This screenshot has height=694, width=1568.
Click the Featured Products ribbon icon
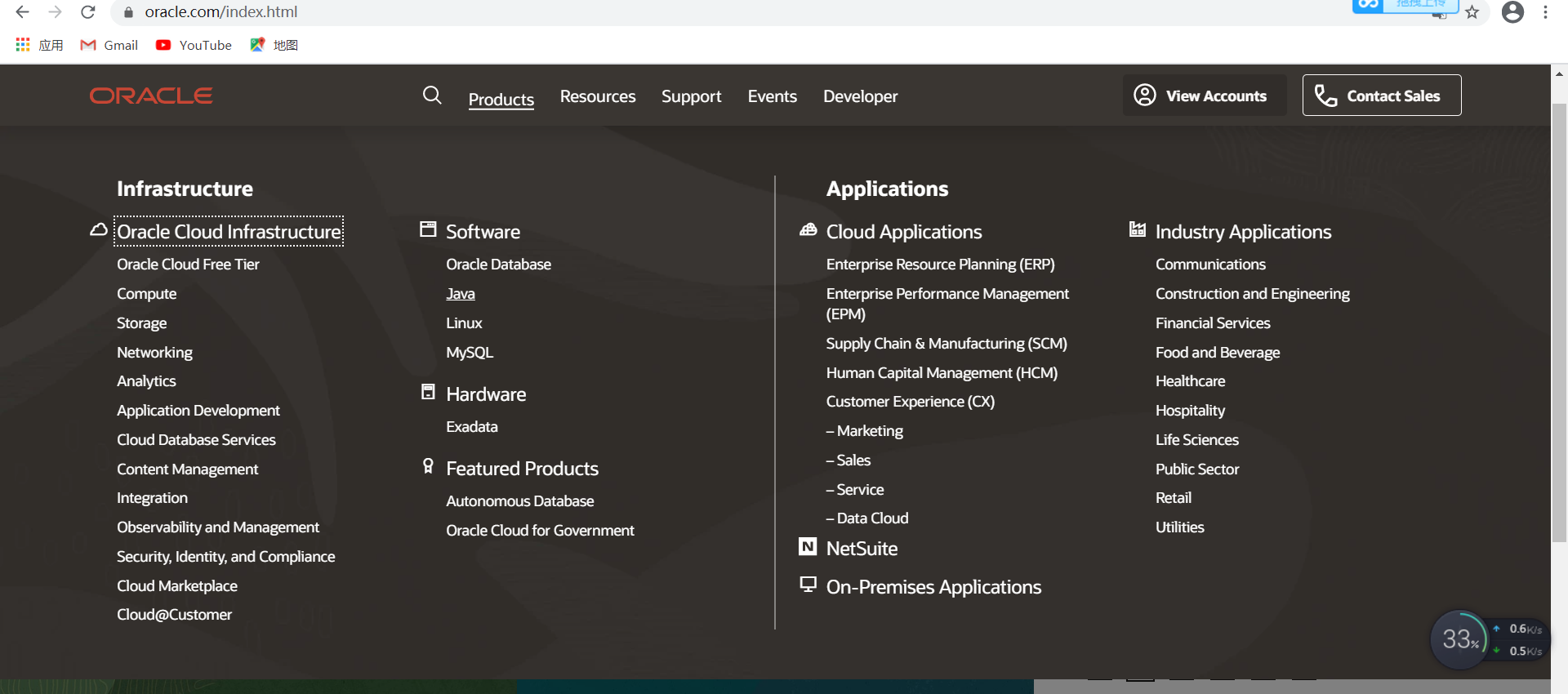(428, 466)
